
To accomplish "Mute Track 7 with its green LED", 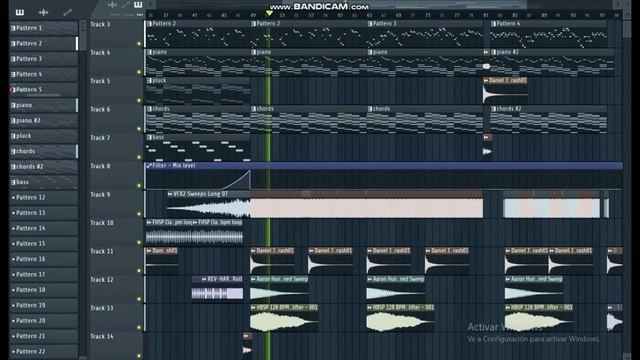I will [139, 157].
